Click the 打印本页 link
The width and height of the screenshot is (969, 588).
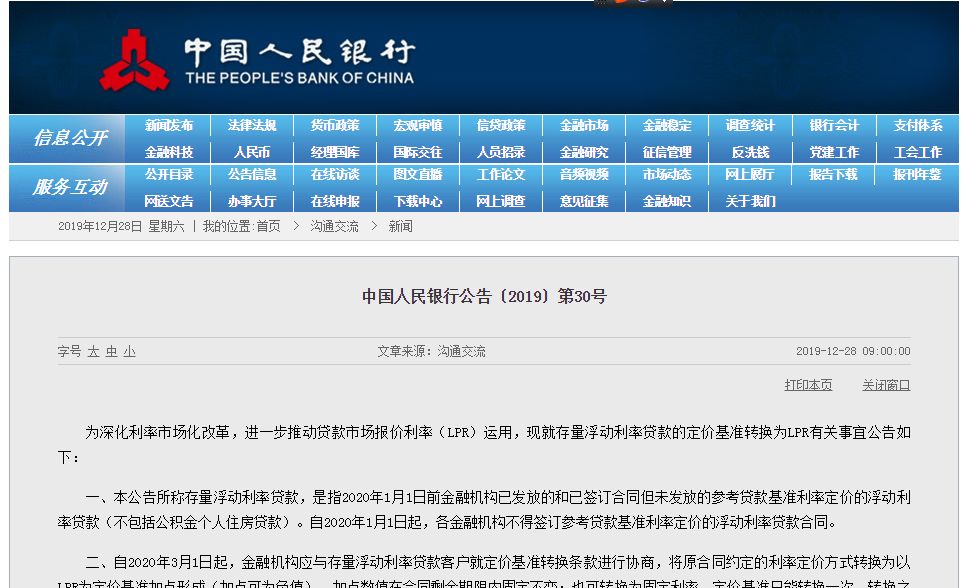pyautogui.click(x=808, y=385)
